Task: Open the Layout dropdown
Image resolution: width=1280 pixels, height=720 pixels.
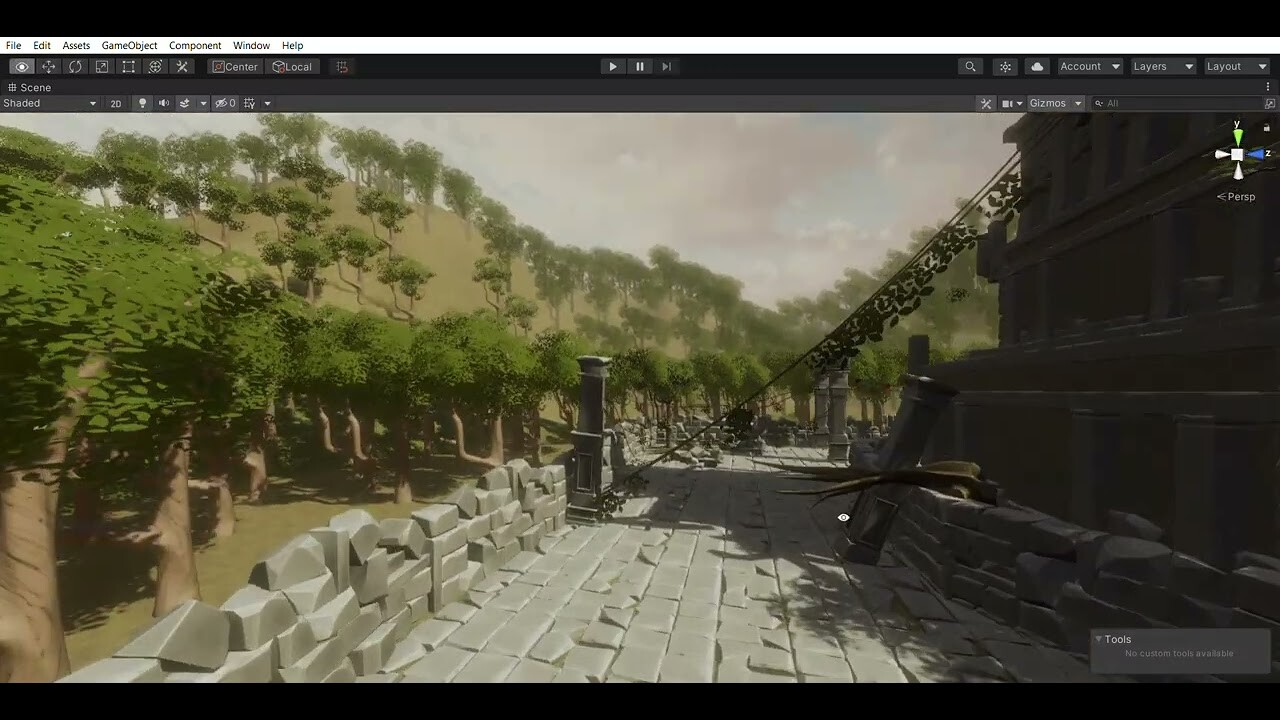Action: [1236, 66]
